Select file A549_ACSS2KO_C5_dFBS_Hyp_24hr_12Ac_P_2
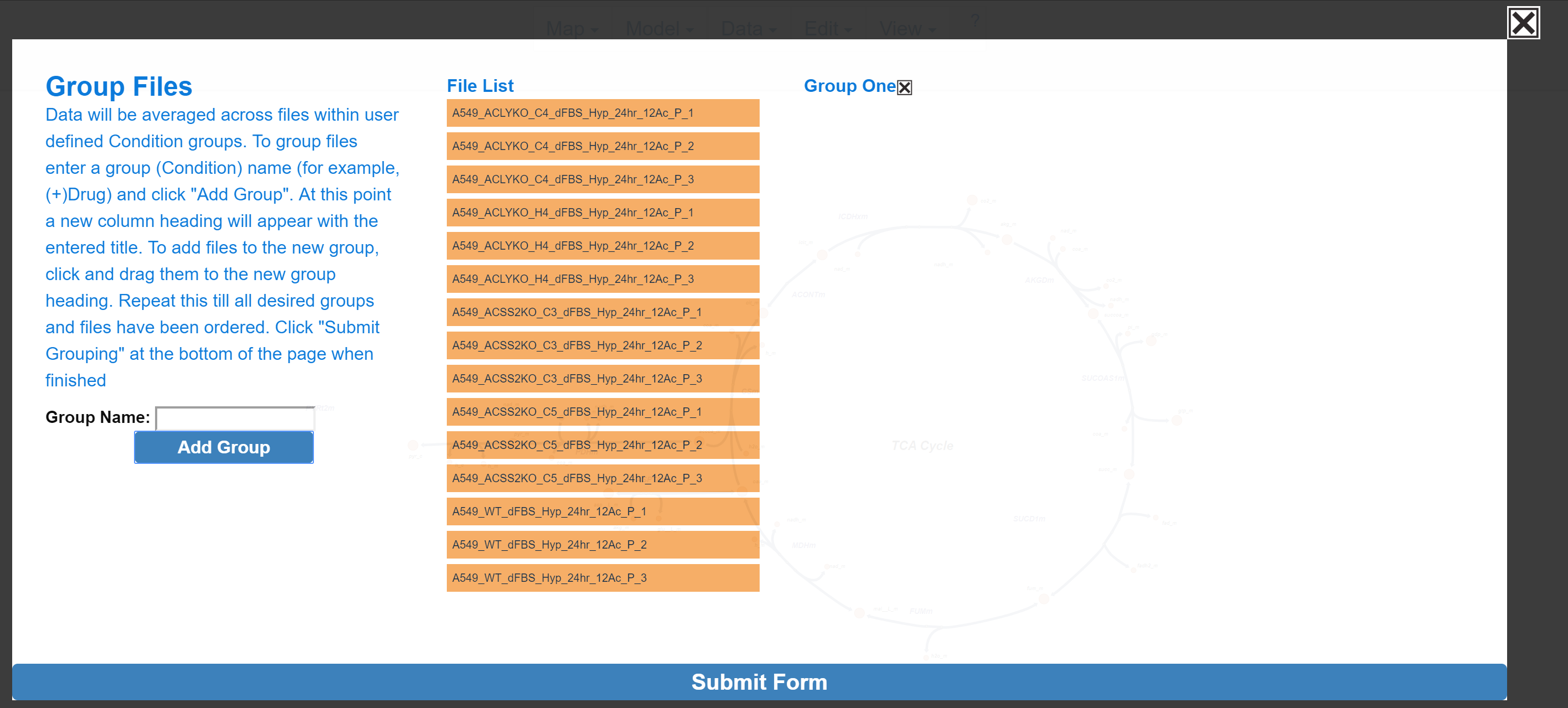Viewport: 1568px width, 708px height. (x=602, y=445)
